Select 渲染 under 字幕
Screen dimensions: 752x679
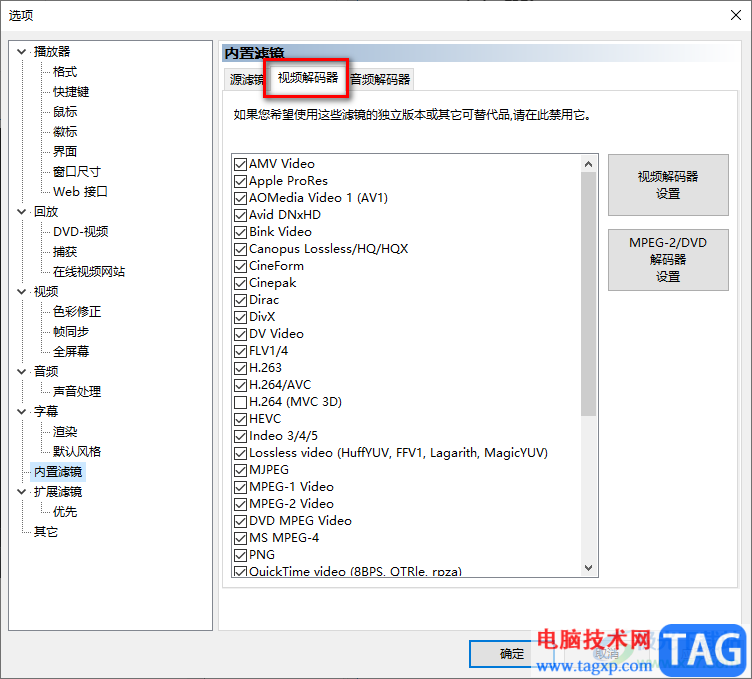(65, 431)
